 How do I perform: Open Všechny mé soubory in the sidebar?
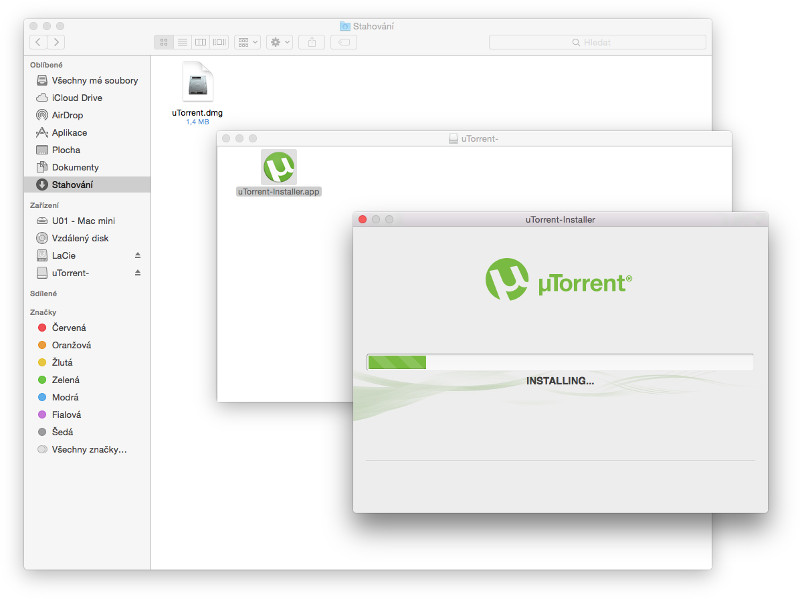(87, 81)
